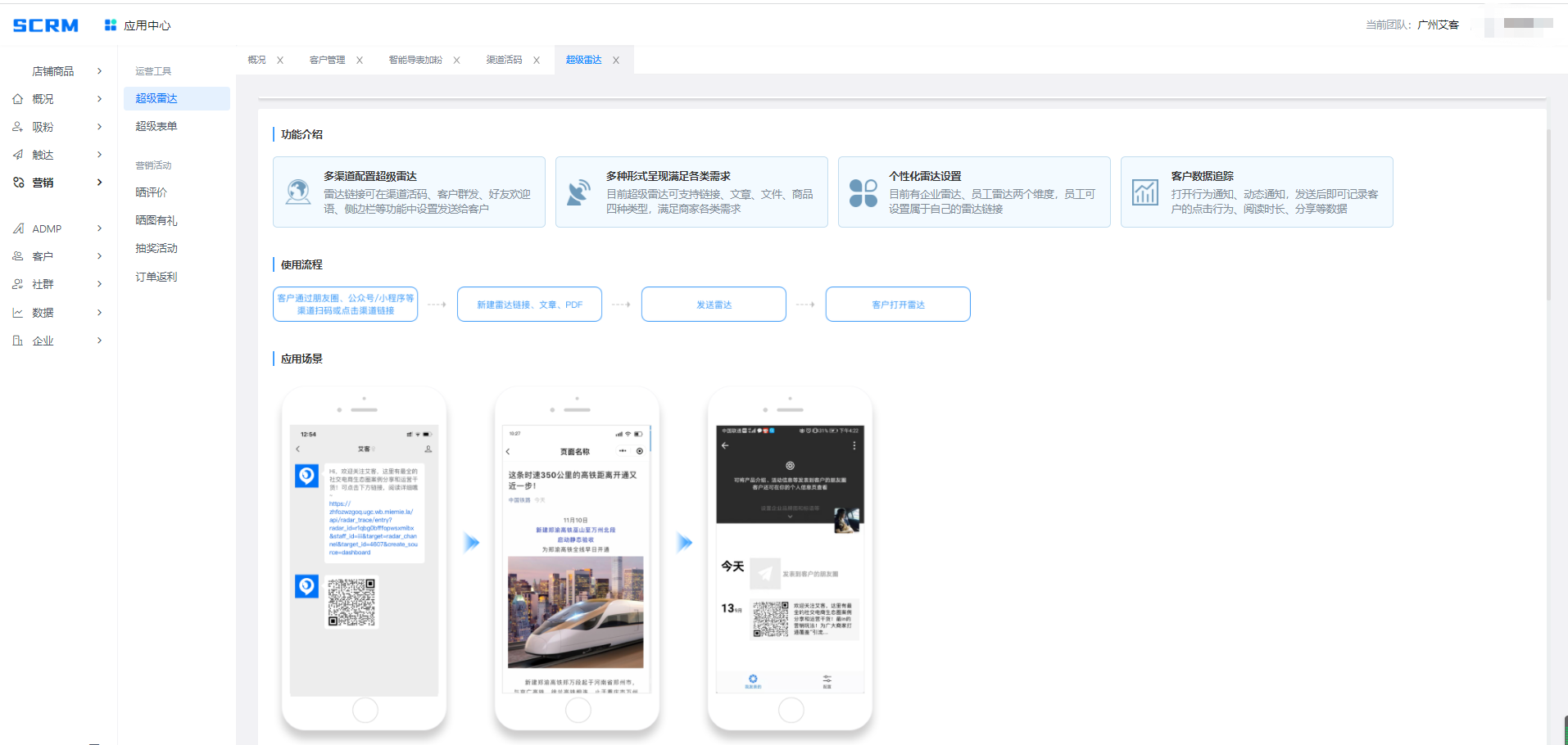Click the 应用中心 grid icon
The image size is (1568, 745).
pos(110,25)
